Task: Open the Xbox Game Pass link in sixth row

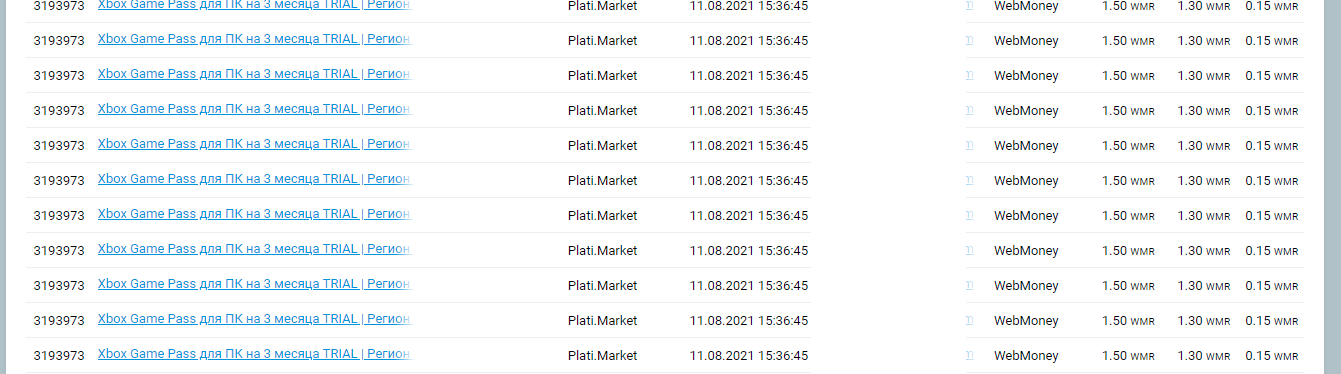Action: pos(254,180)
